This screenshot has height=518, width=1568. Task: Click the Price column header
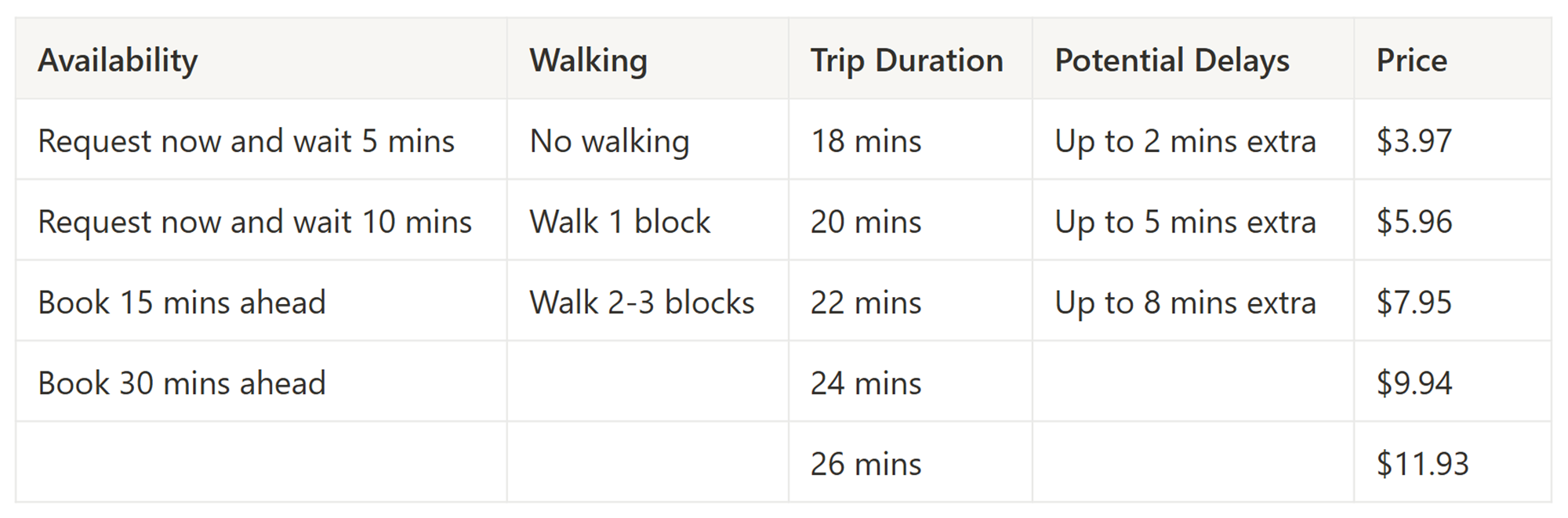click(1411, 60)
